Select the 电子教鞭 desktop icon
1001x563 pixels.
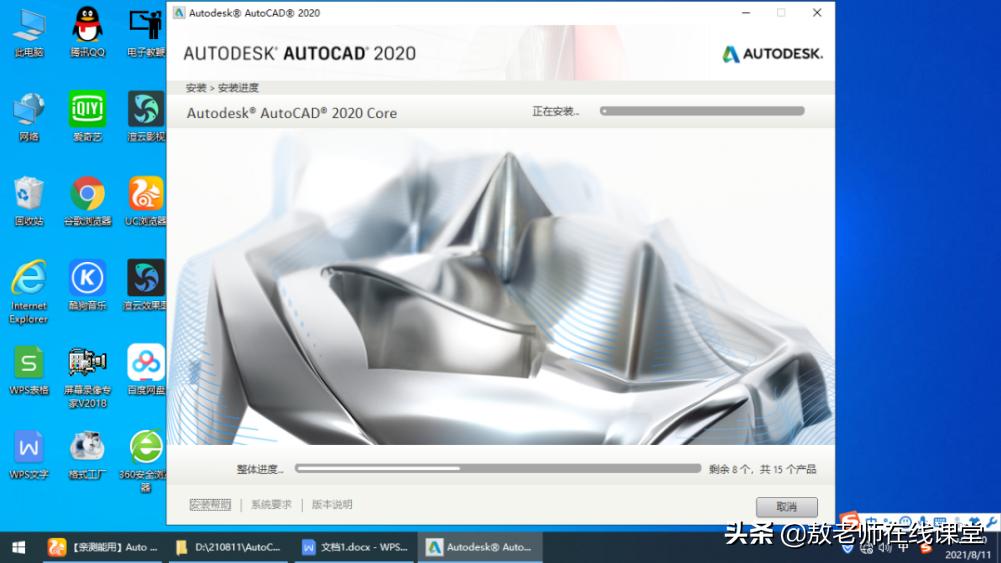pyautogui.click(x=146, y=33)
